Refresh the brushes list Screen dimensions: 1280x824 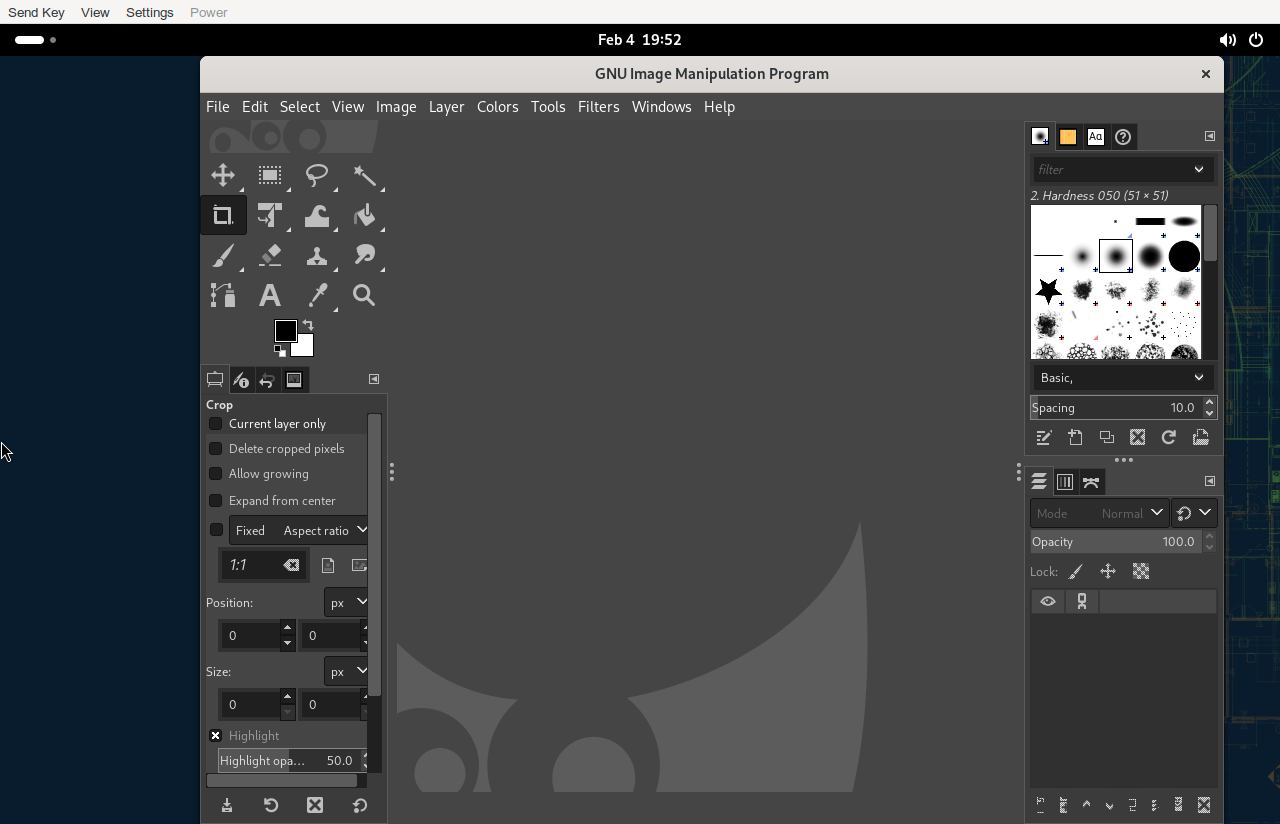point(1169,437)
